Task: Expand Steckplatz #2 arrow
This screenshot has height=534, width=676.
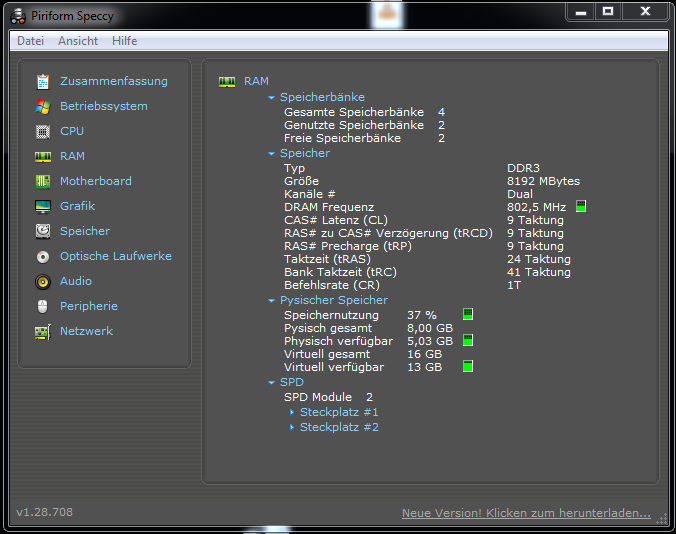Action: pyautogui.click(x=292, y=427)
